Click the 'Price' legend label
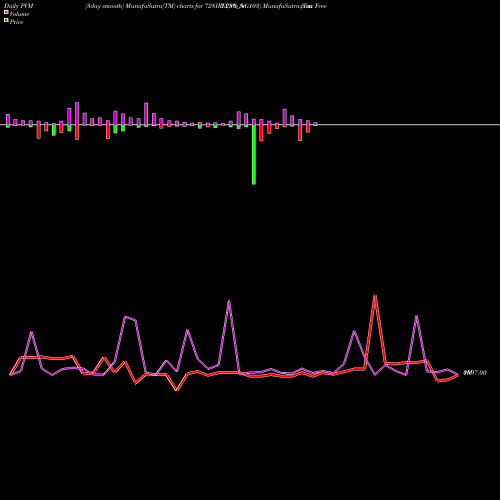Viewport: 500px width, 500px height. 16,22
